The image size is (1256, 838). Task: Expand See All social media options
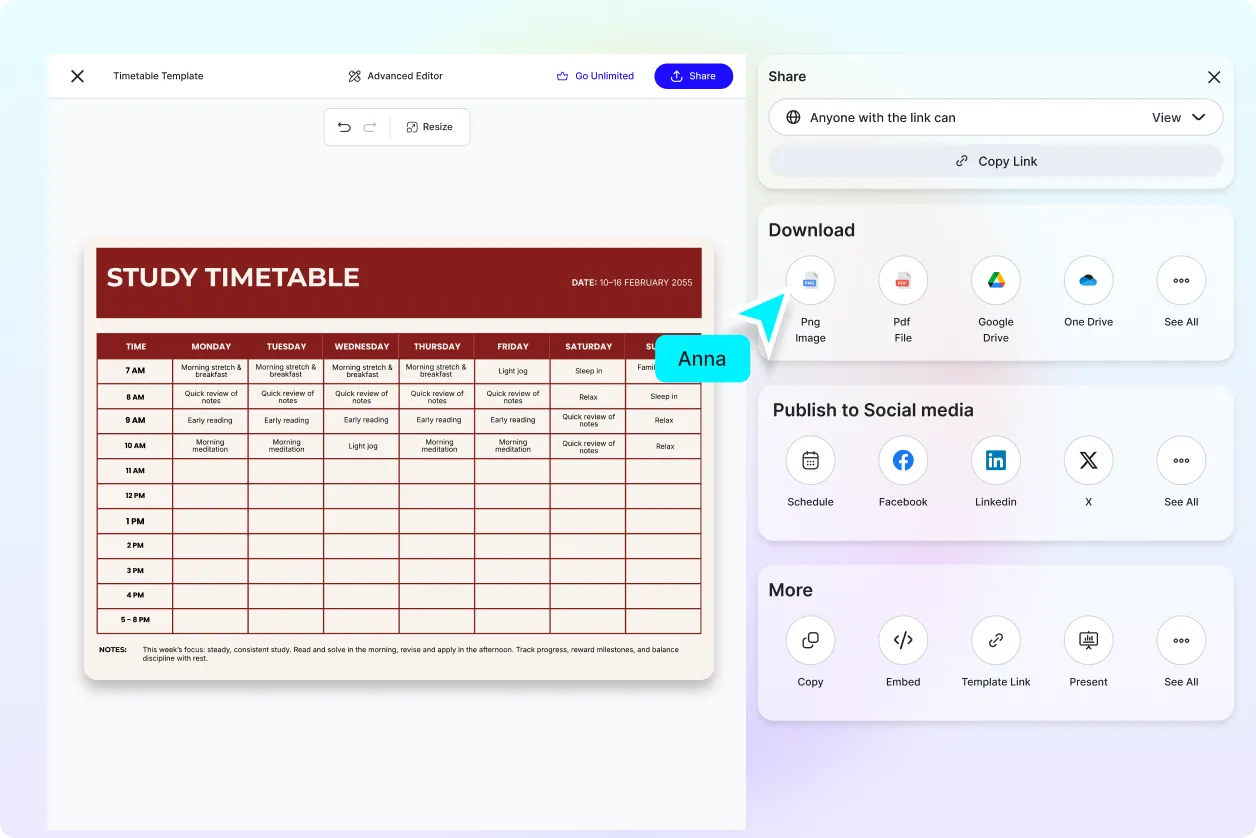pyautogui.click(x=1181, y=460)
